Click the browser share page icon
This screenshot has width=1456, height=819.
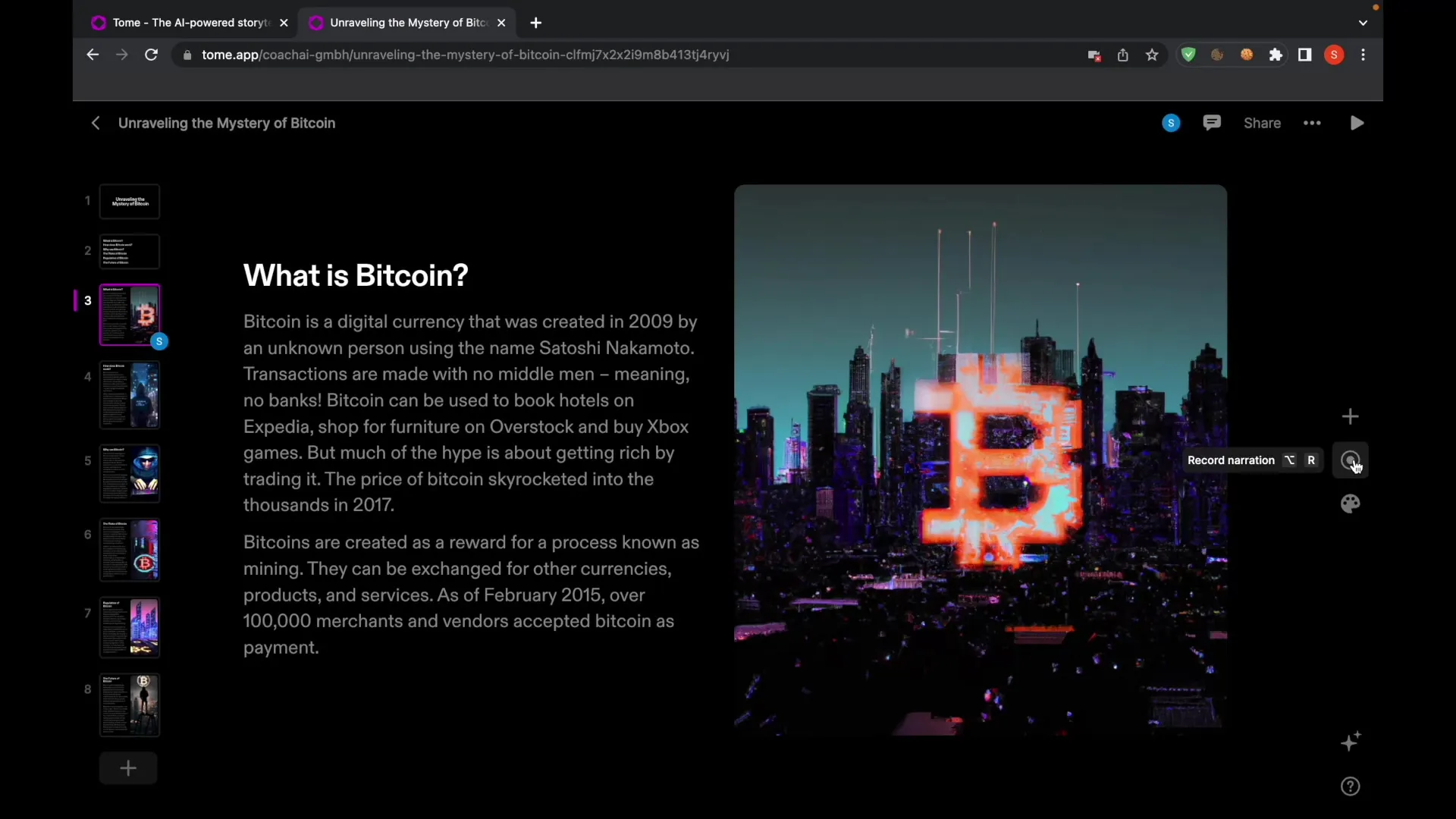(1122, 55)
